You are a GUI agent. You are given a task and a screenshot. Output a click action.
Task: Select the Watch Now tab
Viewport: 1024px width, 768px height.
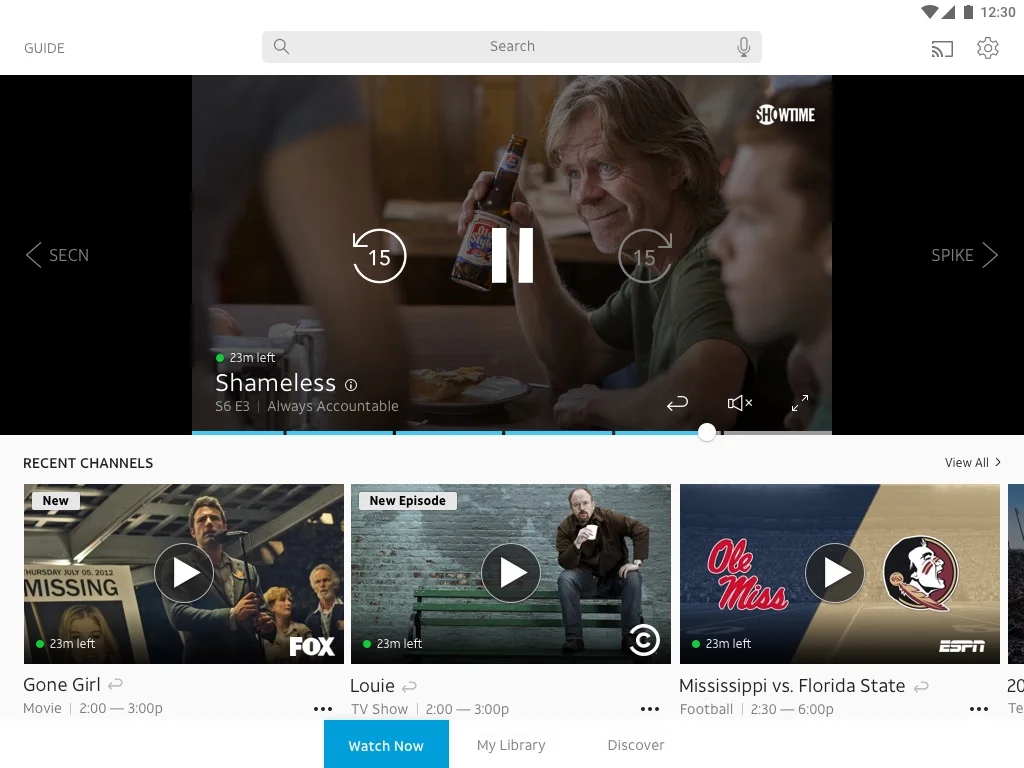(x=386, y=744)
